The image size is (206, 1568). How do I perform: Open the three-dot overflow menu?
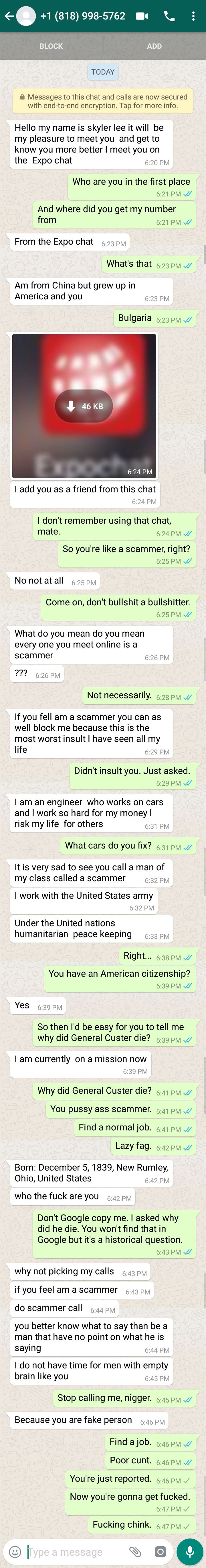coord(193,16)
